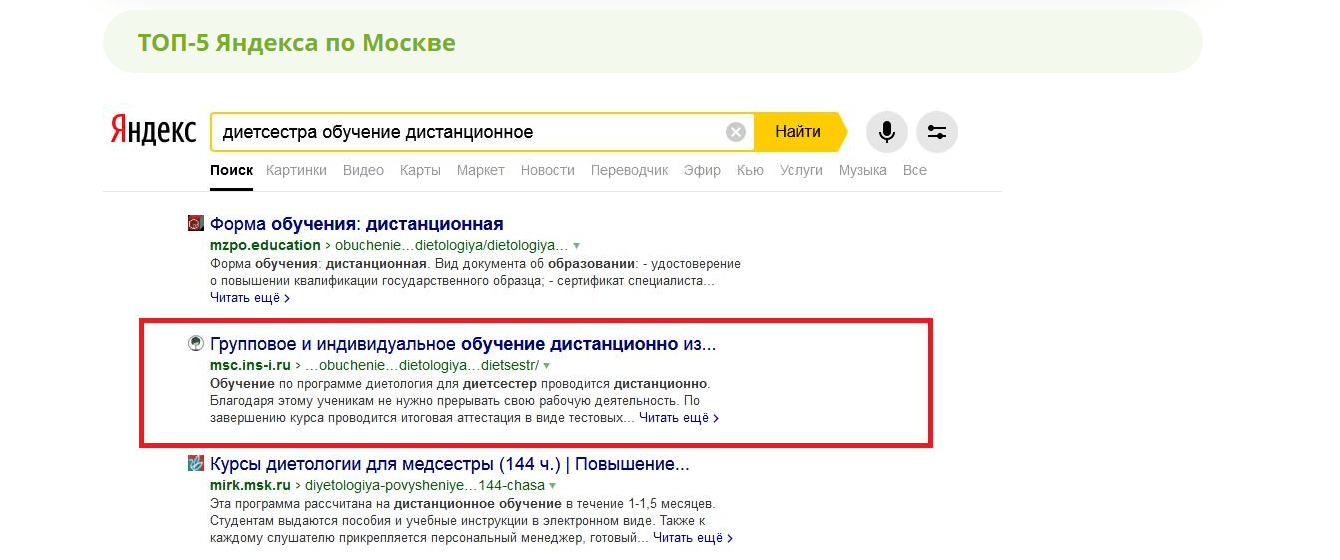Viewport: 1340px width, 560px height.
Task: Click the mzpo.education favicon
Action: (196, 223)
